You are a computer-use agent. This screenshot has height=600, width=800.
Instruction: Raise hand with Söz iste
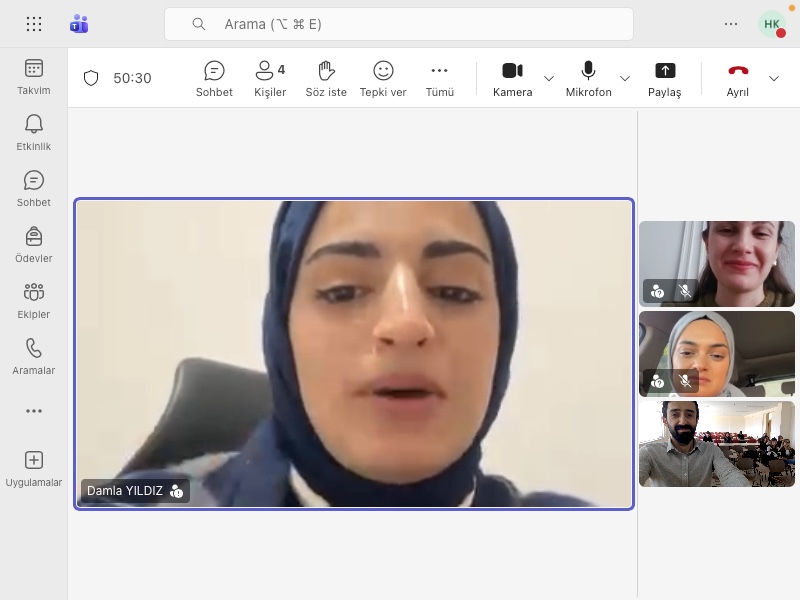click(x=325, y=78)
